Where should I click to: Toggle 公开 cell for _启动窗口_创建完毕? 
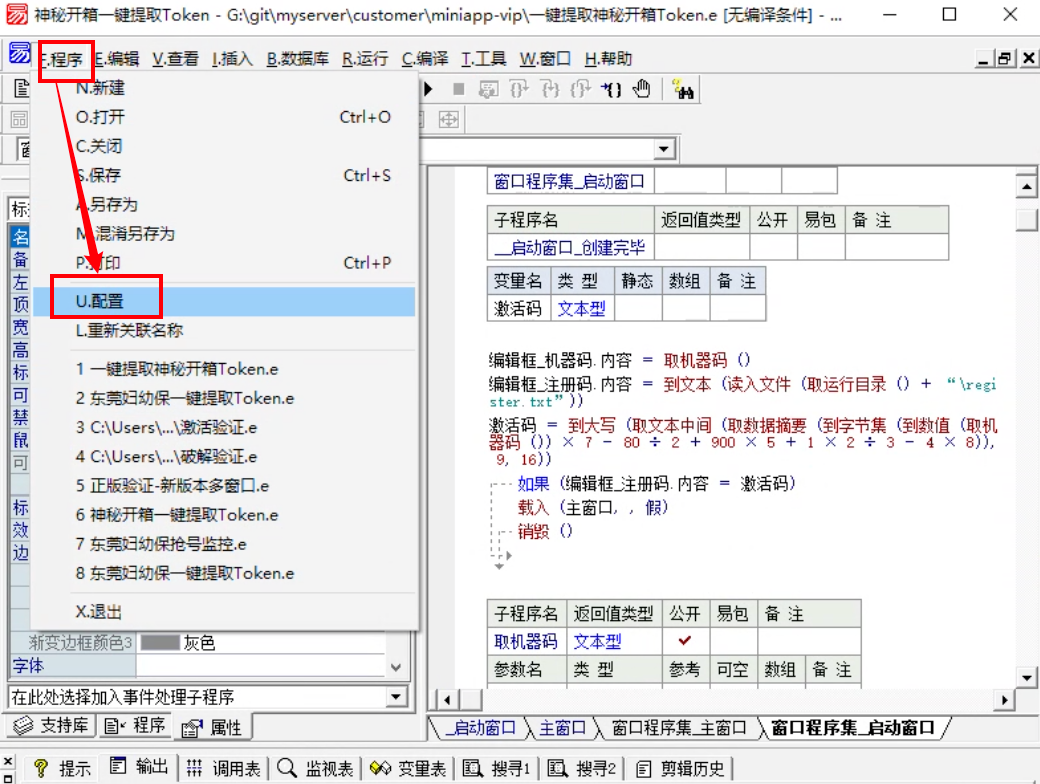tap(771, 247)
